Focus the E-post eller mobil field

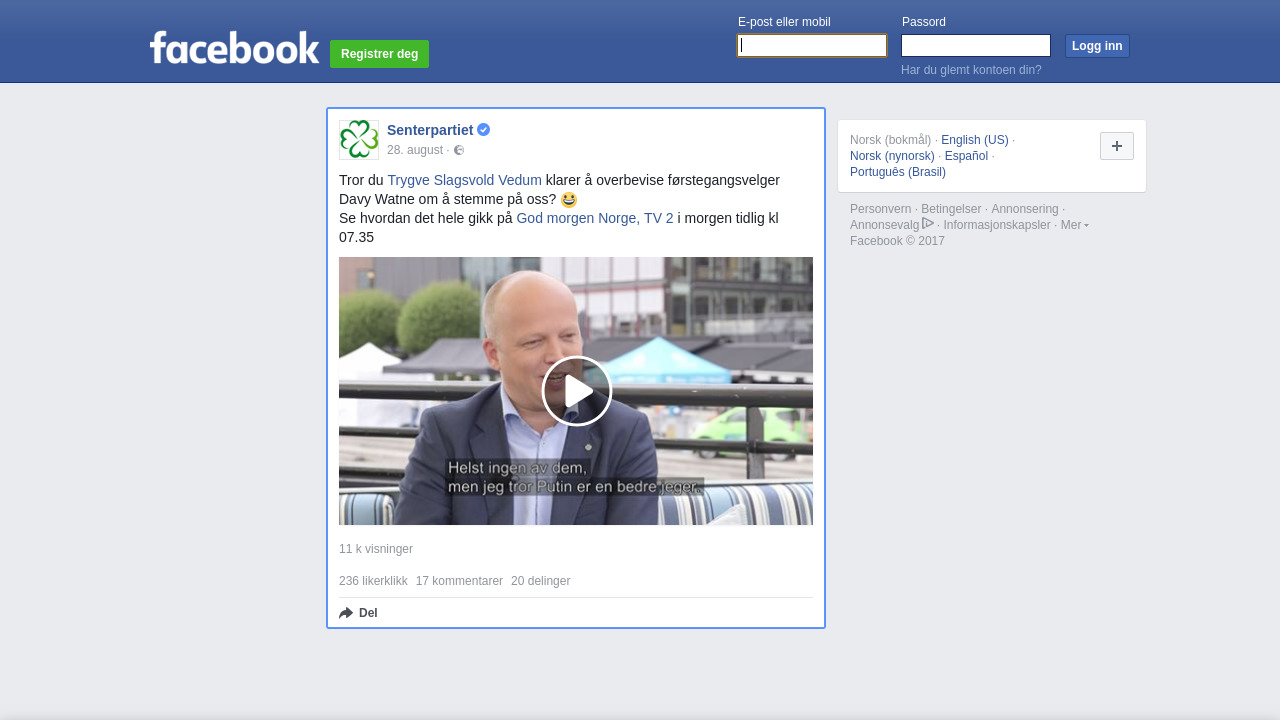tap(812, 46)
